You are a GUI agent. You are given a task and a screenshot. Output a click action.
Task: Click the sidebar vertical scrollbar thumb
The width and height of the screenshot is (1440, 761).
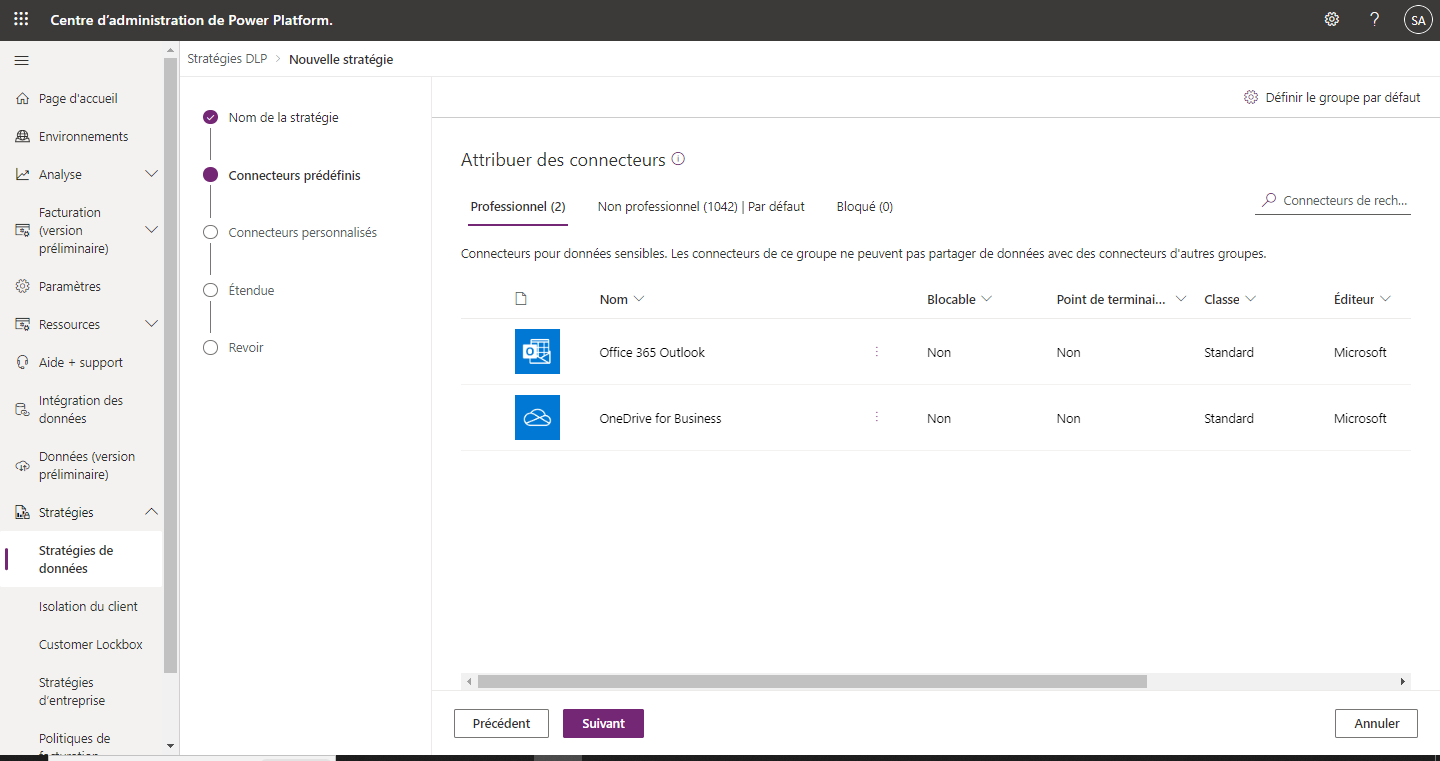170,367
